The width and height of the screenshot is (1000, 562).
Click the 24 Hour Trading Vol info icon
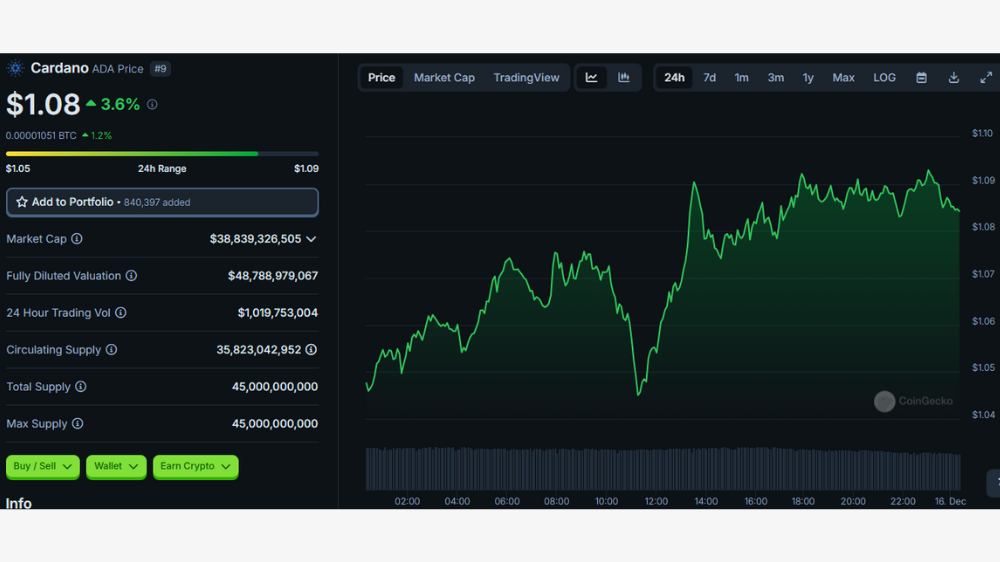121,313
